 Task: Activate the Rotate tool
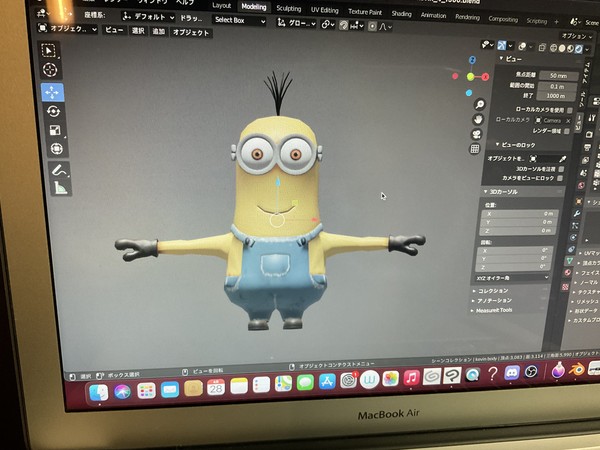point(54,111)
